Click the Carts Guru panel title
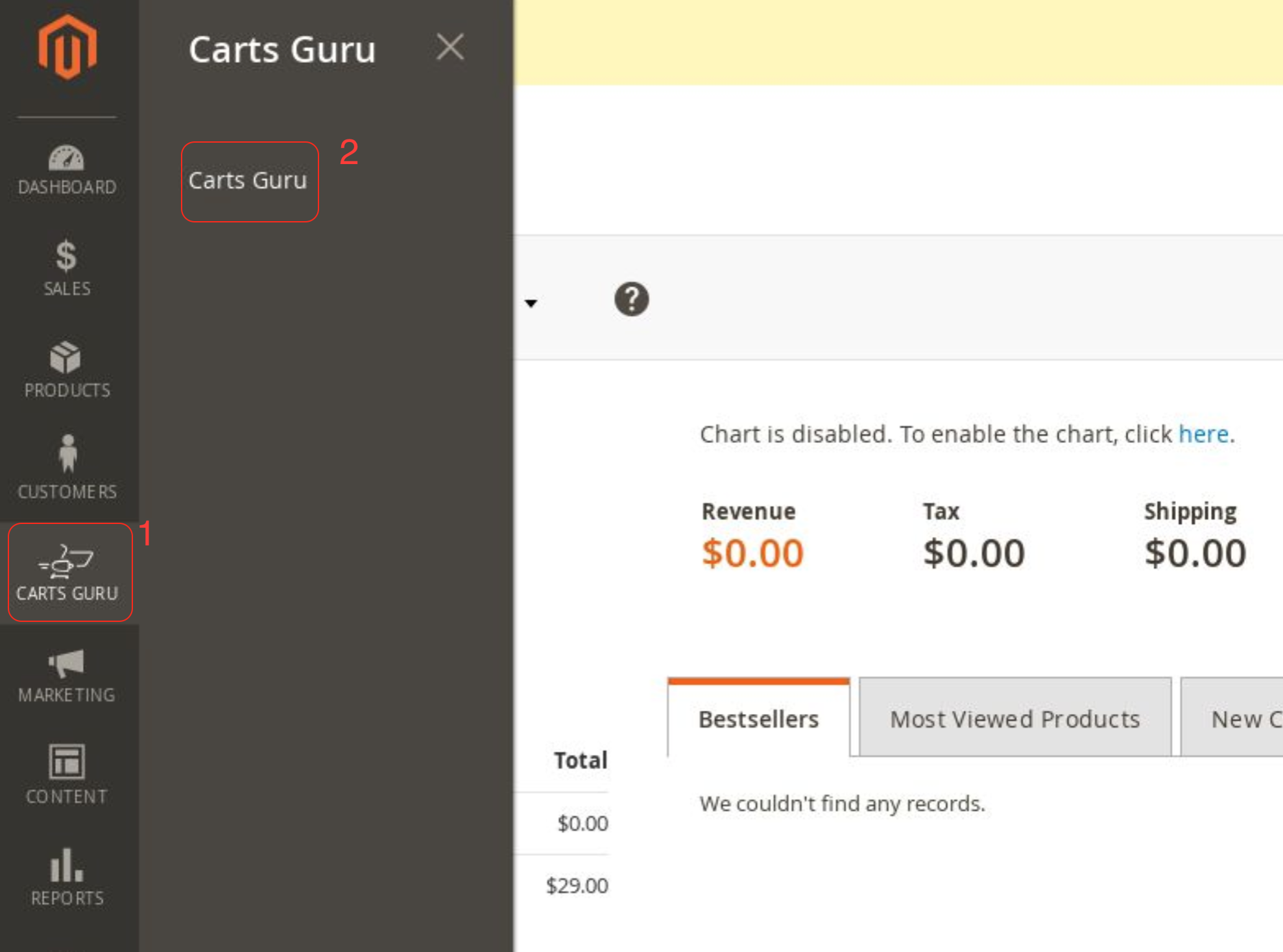The image size is (1283, 952). pyautogui.click(x=282, y=49)
